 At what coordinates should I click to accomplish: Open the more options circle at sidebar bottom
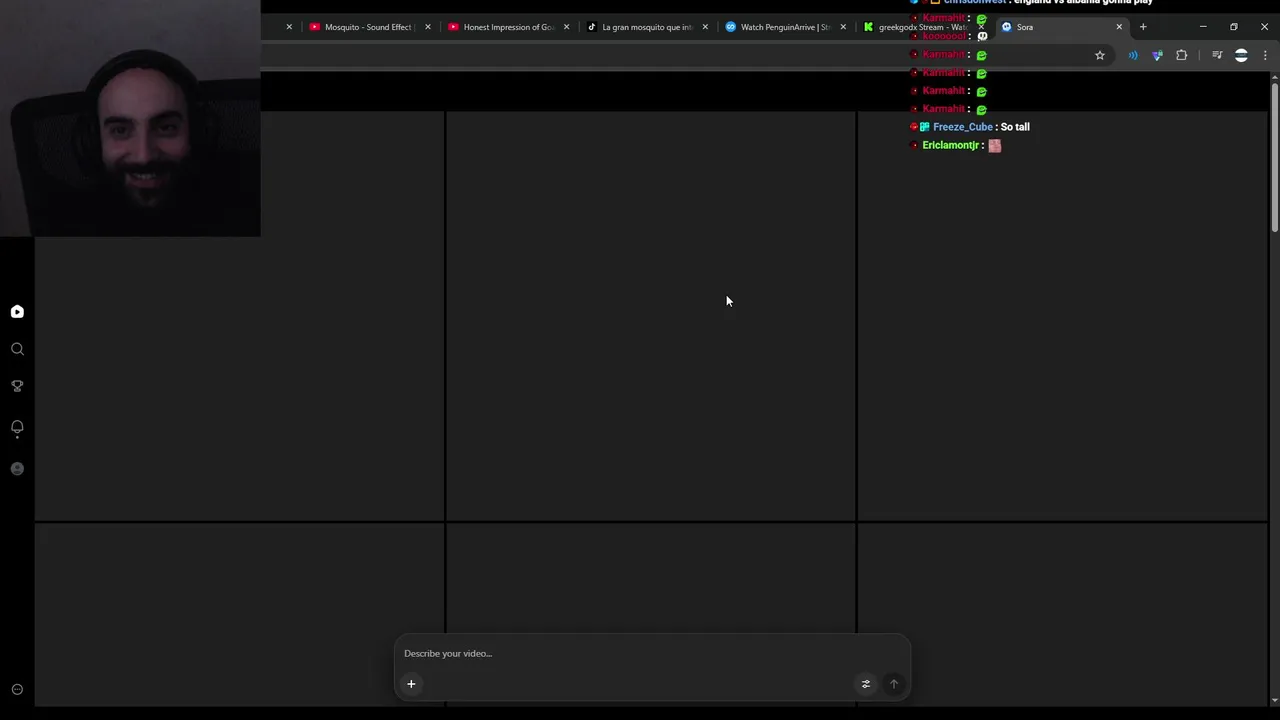(x=17, y=690)
